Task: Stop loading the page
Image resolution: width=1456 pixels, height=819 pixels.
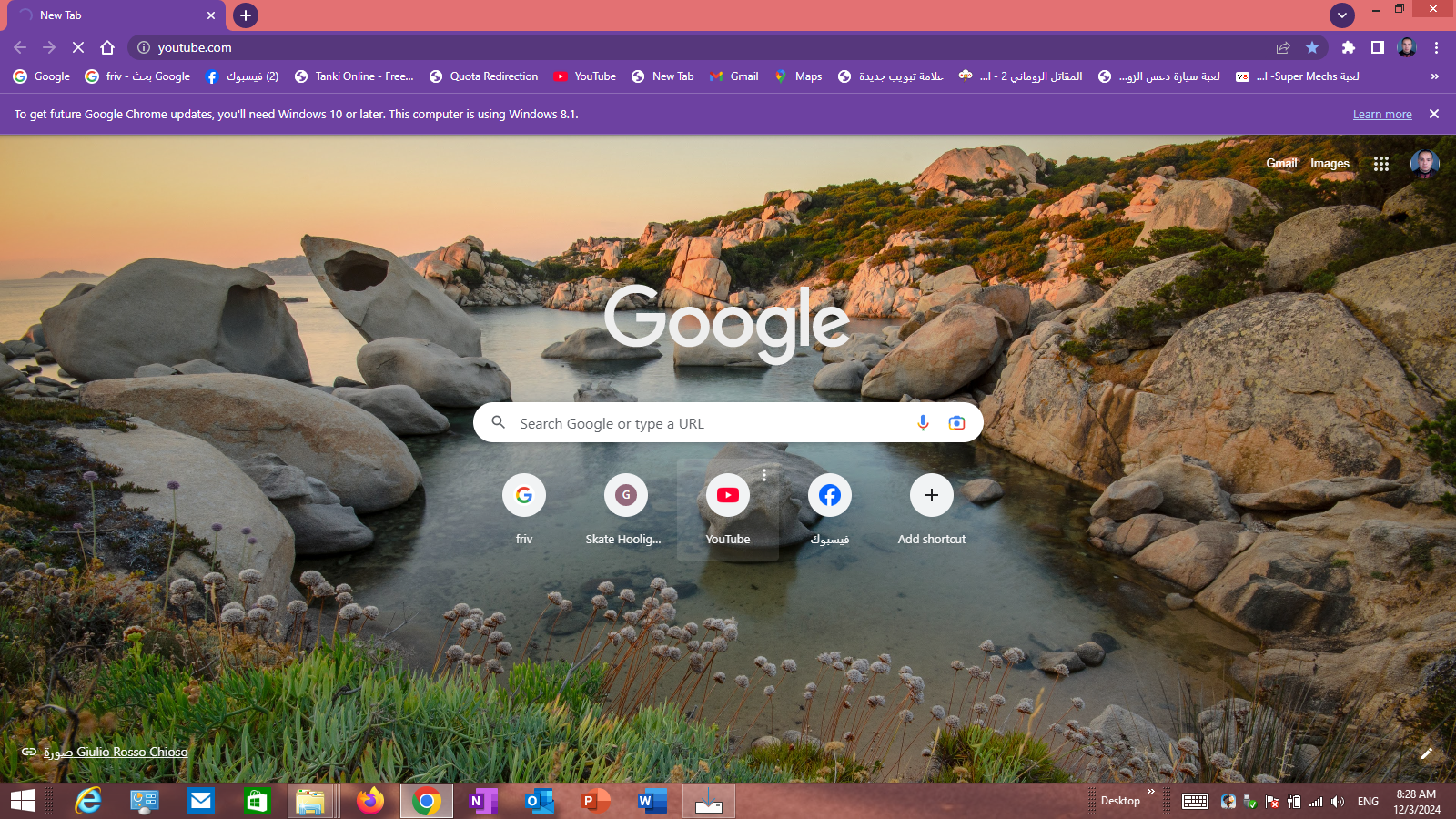Action: (x=78, y=47)
